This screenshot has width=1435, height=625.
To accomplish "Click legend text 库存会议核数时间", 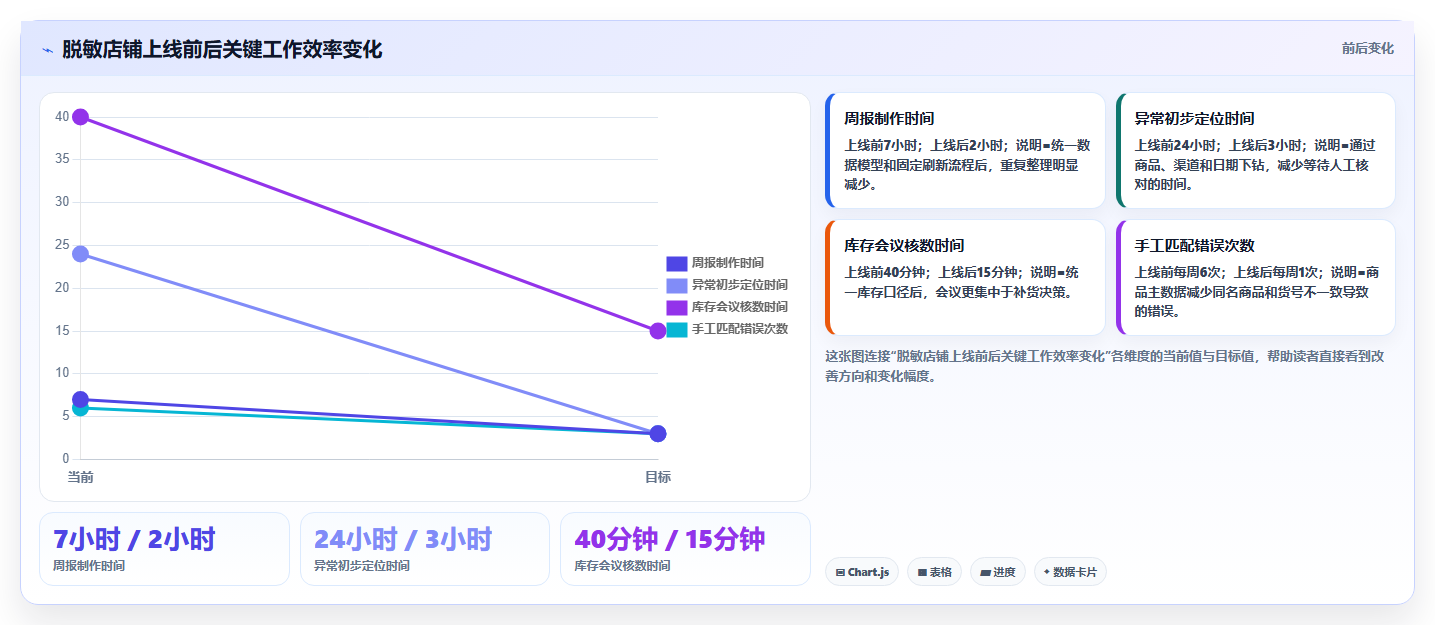I will pos(740,307).
